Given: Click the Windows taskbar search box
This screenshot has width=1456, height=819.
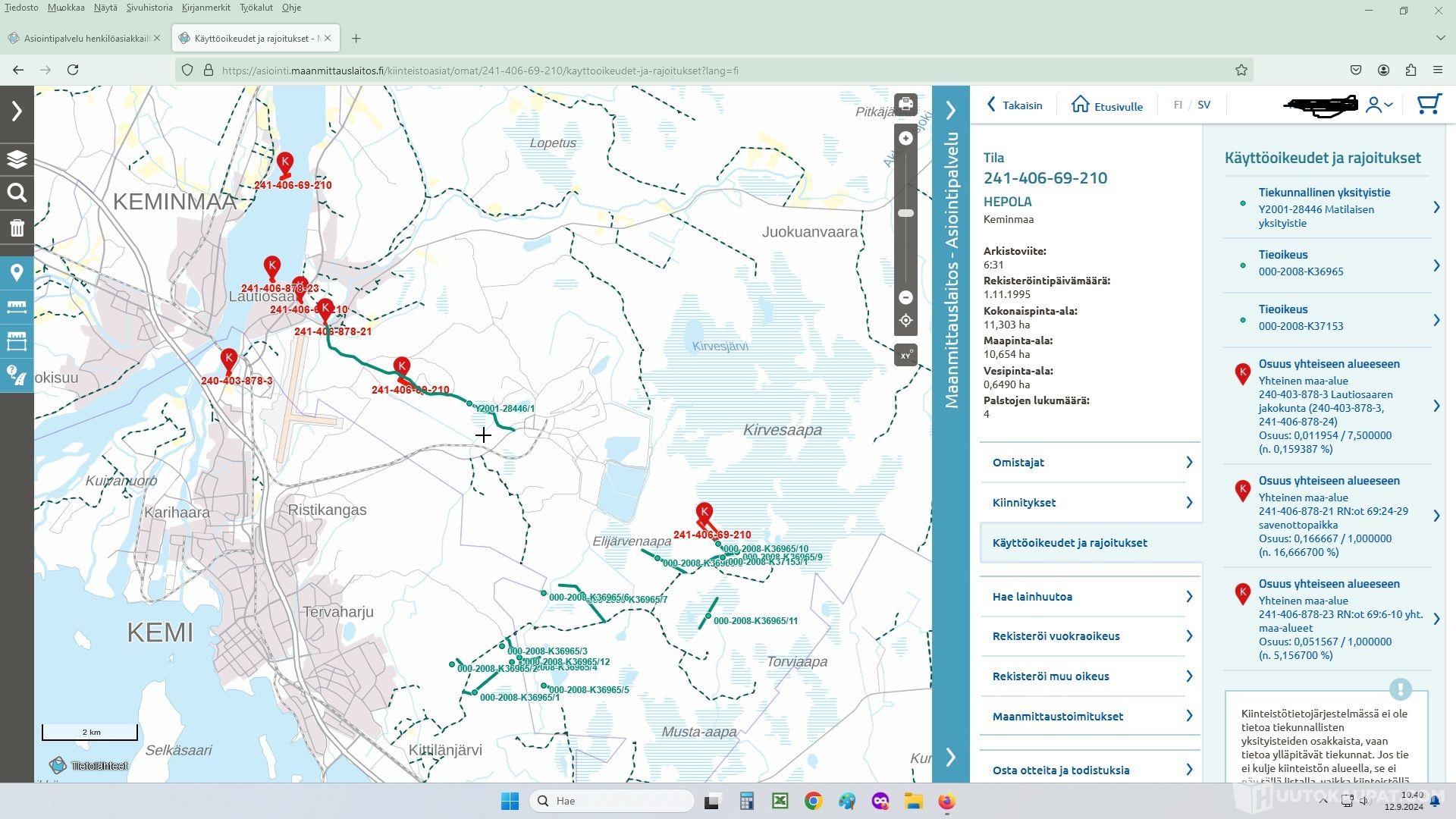Looking at the screenshot, I should [x=611, y=801].
